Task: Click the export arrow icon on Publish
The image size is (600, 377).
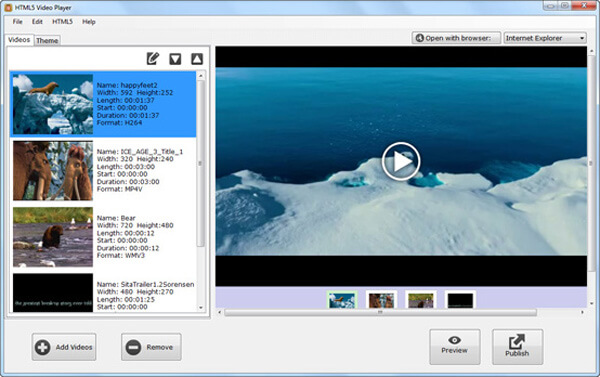Action: pyautogui.click(x=517, y=341)
